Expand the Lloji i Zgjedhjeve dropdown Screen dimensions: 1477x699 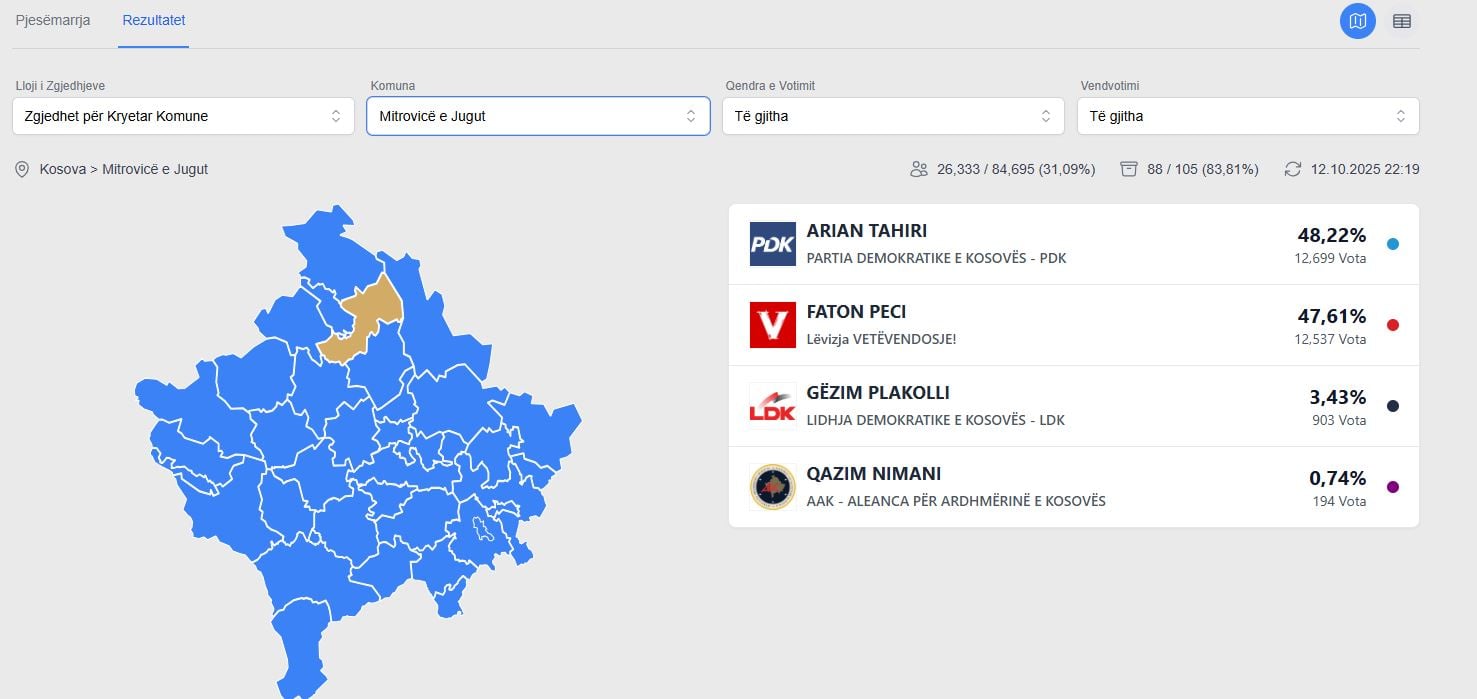pyautogui.click(x=183, y=116)
